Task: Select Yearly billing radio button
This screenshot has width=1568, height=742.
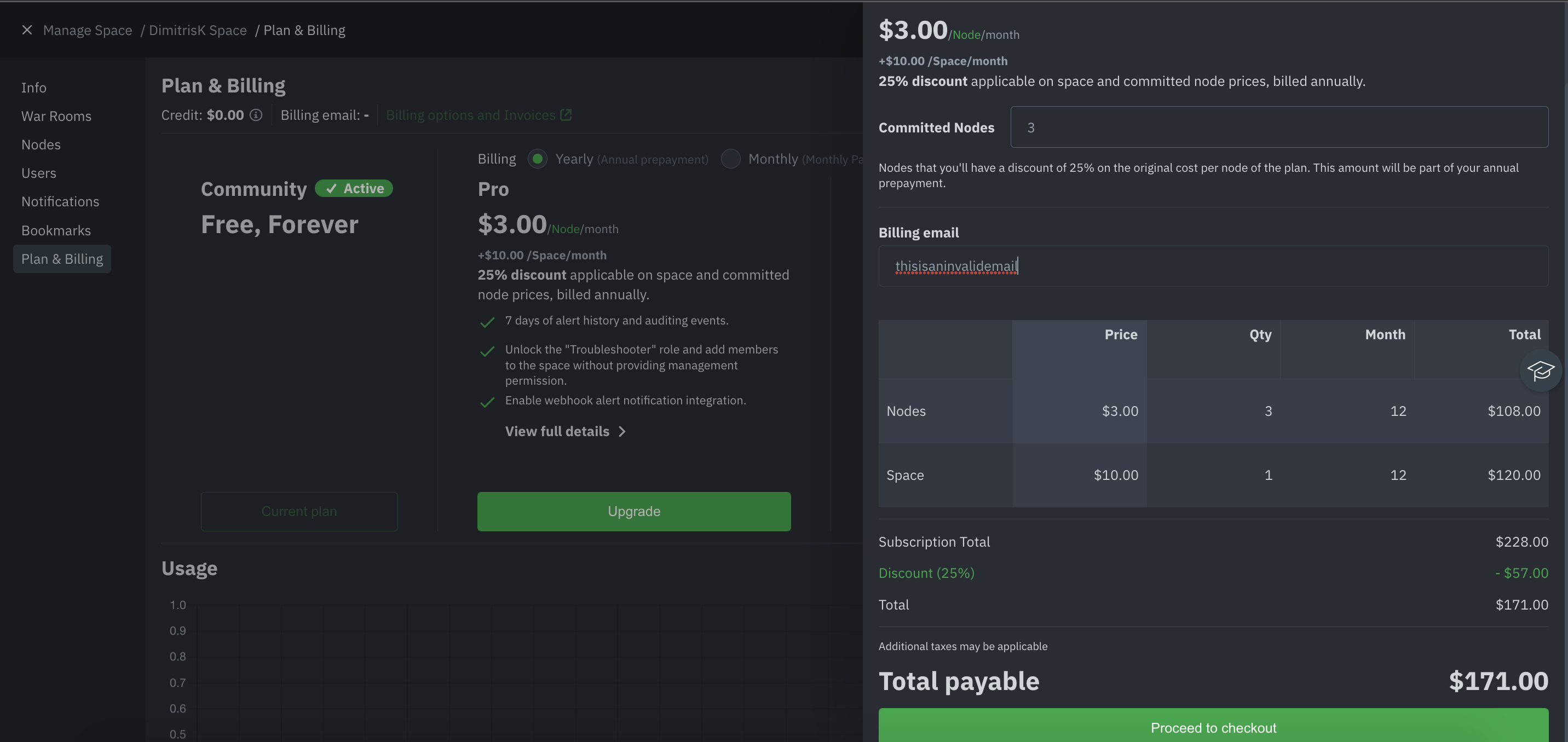Action: [537, 159]
